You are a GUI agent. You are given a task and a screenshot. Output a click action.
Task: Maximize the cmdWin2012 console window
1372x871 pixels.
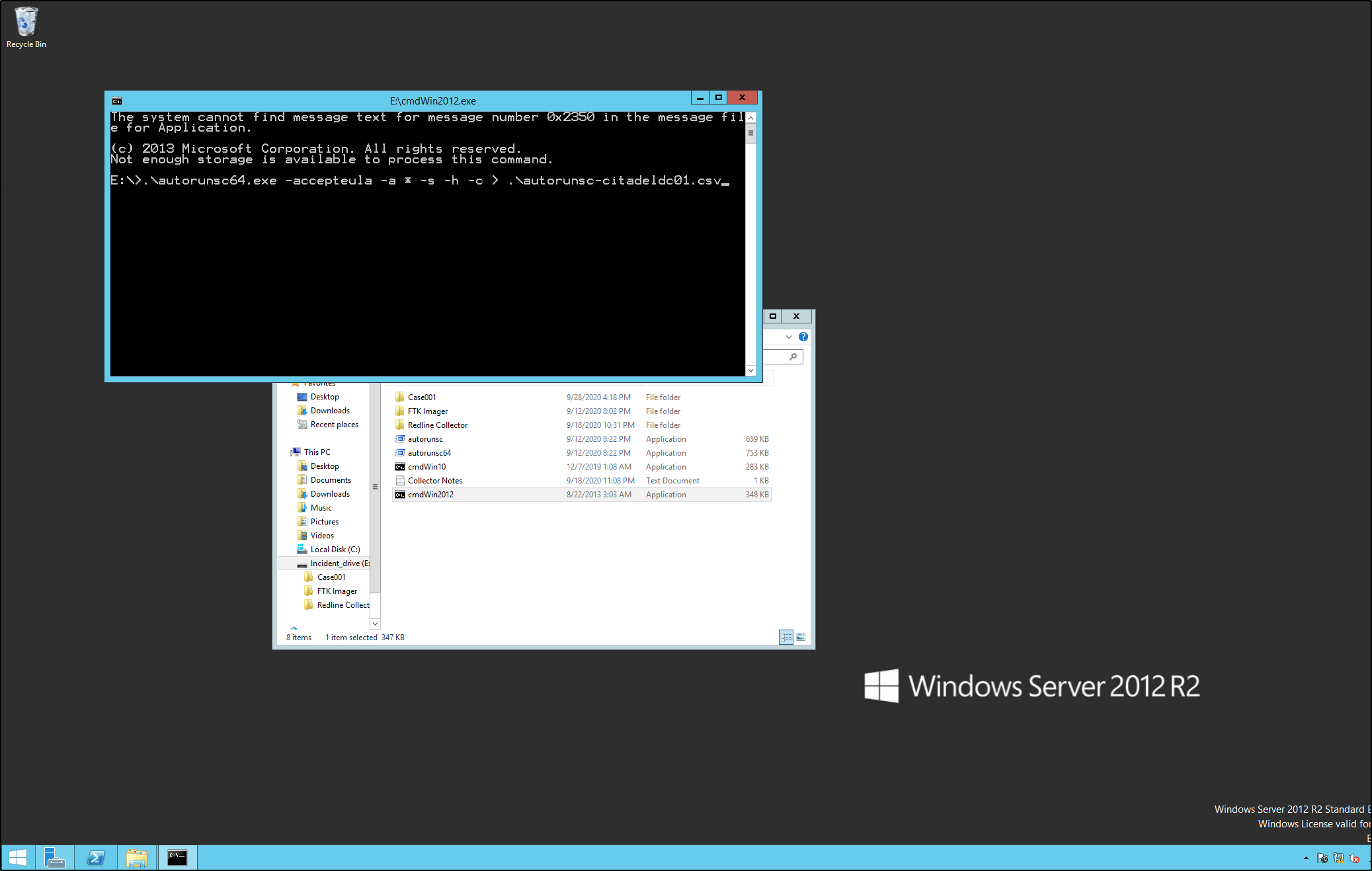(x=719, y=98)
